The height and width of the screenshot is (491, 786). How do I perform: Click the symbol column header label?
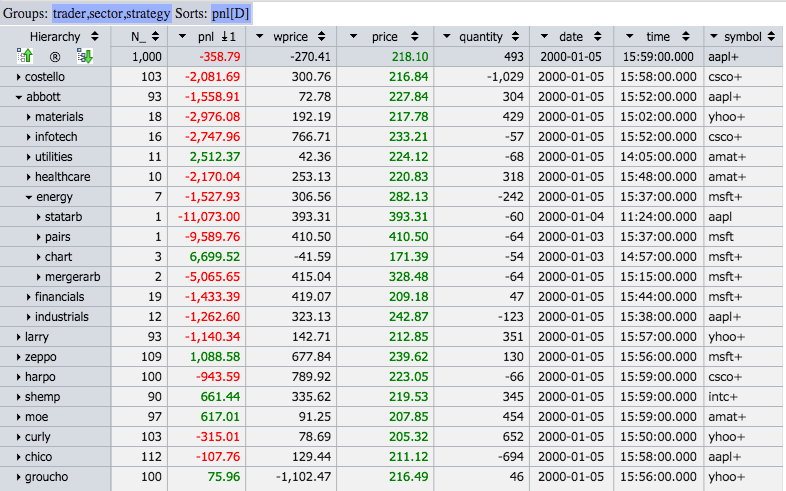743,37
